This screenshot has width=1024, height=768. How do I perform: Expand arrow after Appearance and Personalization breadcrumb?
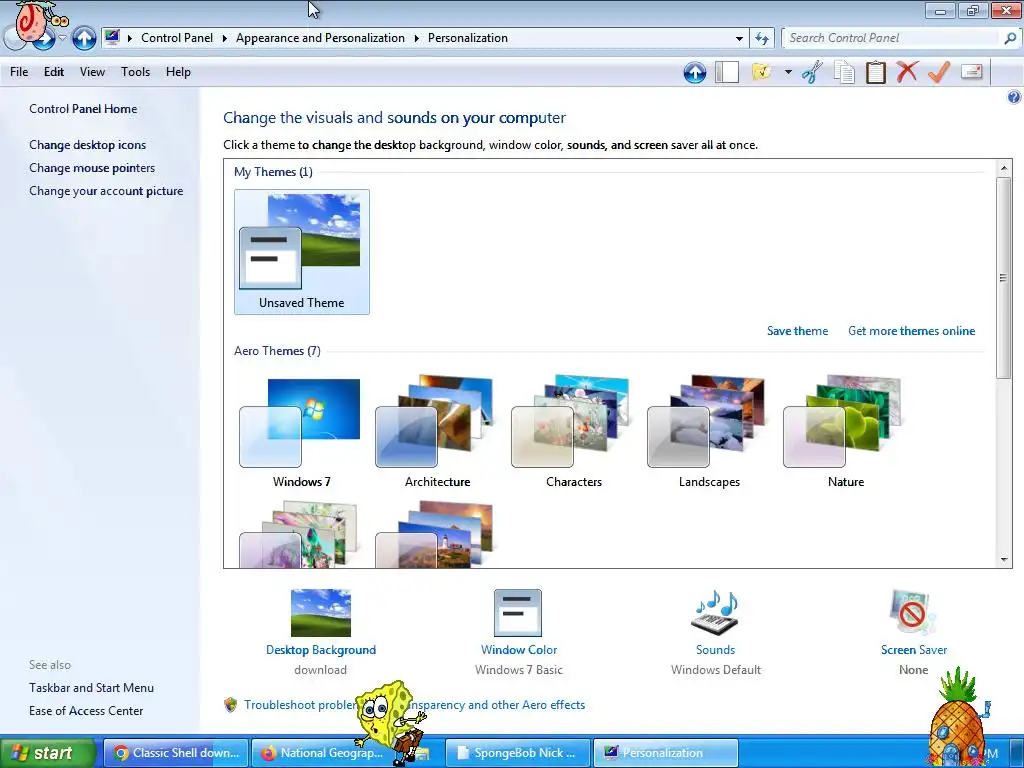click(417, 38)
